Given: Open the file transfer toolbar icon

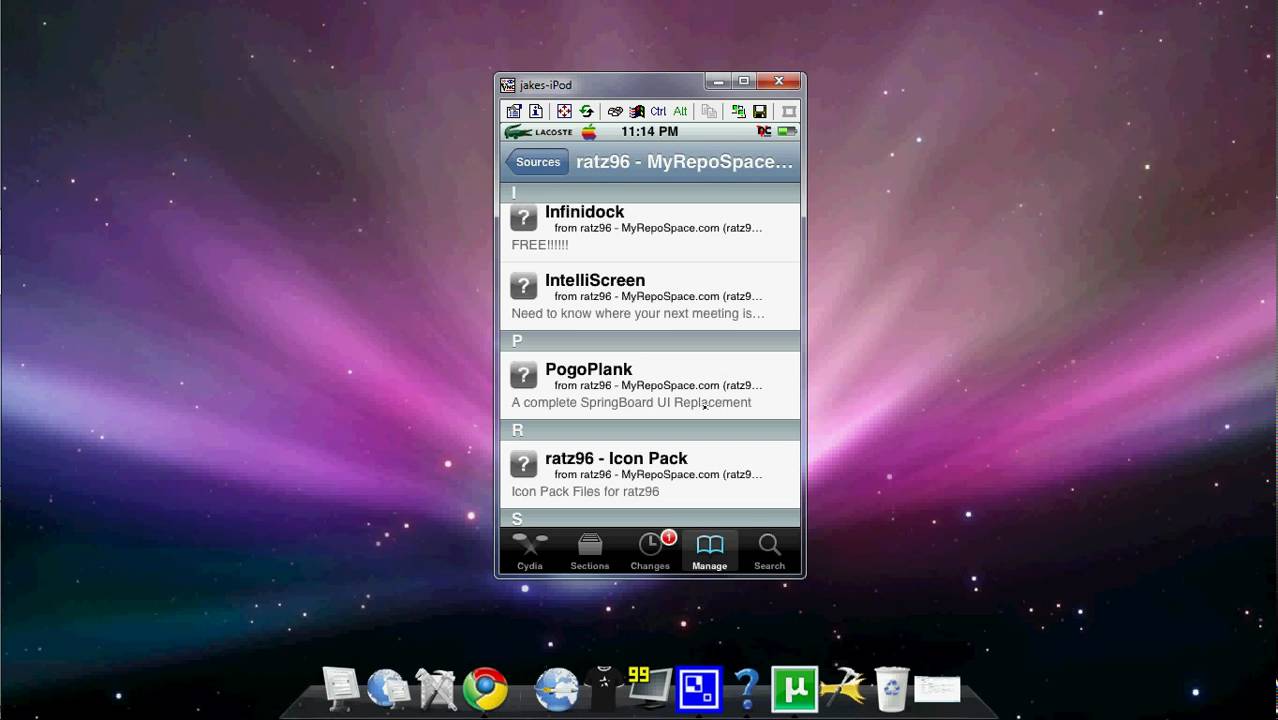Looking at the screenshot, I should coord(738,111).
